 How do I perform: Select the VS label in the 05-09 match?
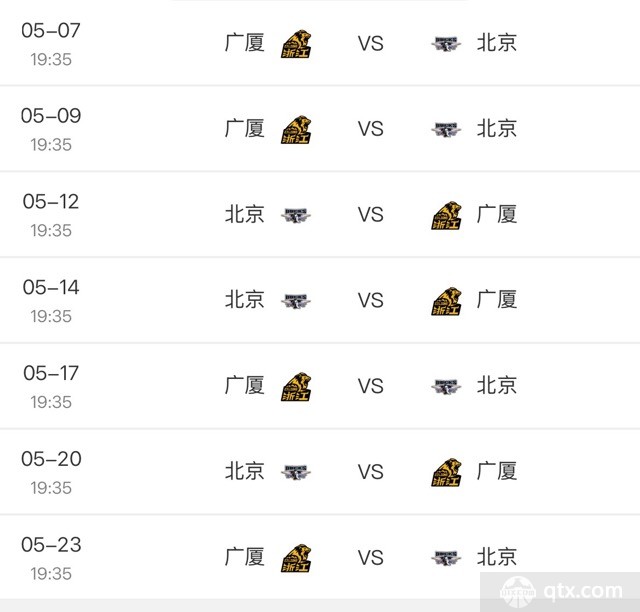coord(371,129)
